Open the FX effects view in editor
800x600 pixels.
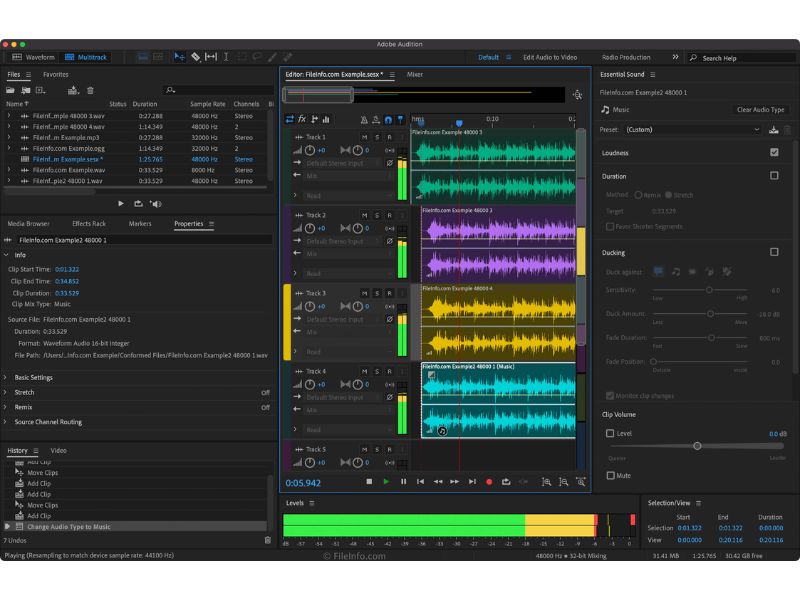(x=302, y=119)
